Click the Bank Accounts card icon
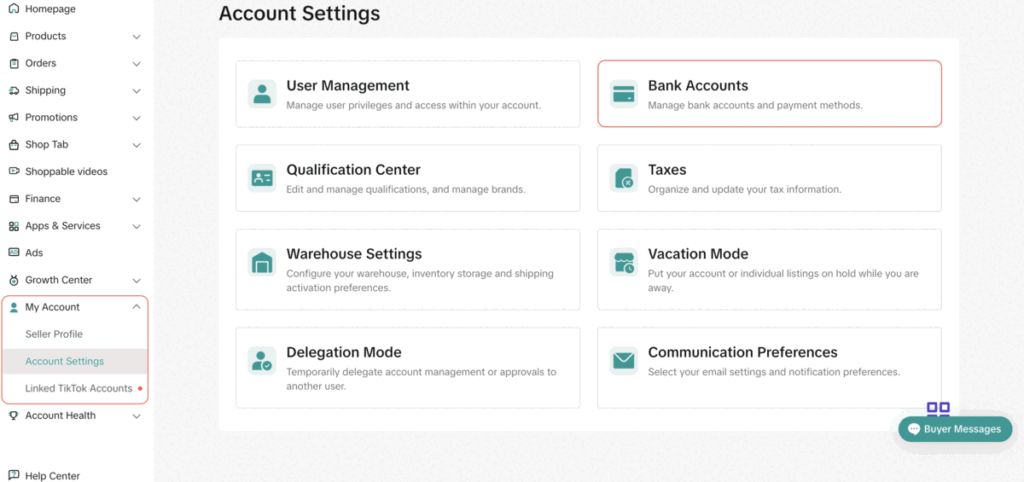The width and height of the screenshot is (1024, 482). [x=624, y=94]
